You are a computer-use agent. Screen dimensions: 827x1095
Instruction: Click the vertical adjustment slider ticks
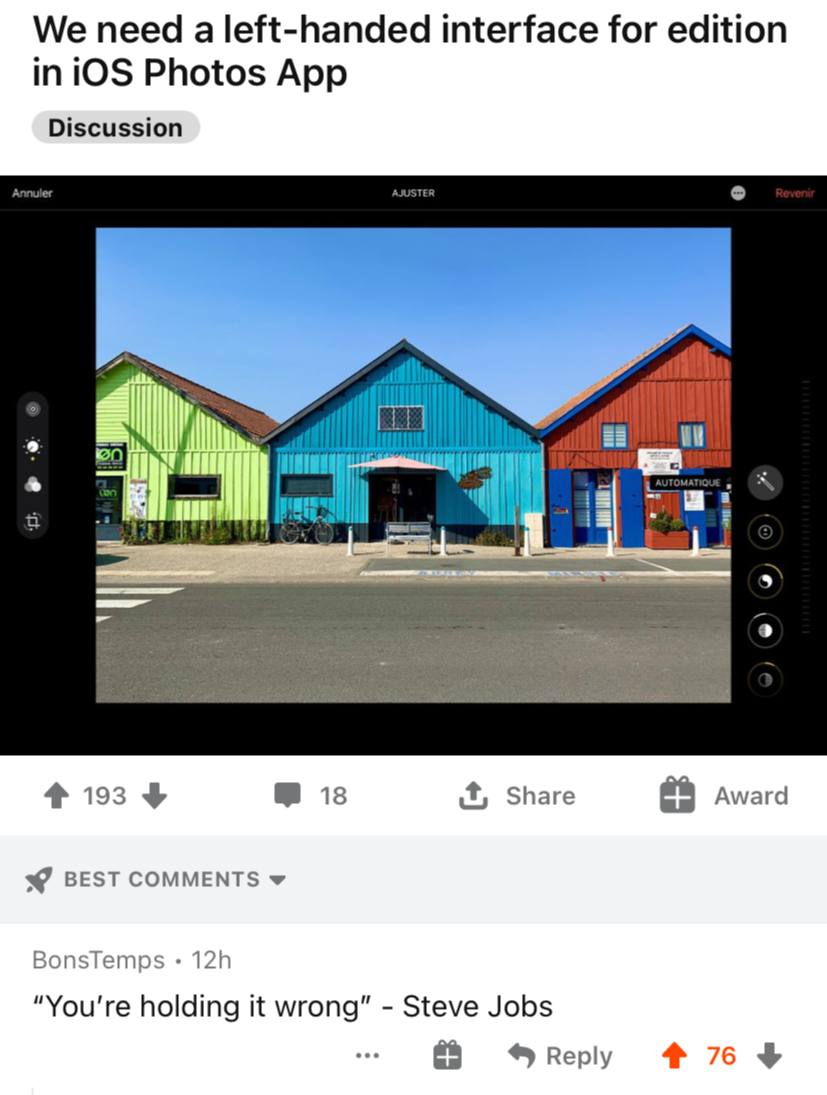pyautogui.click(x=806, y=506)
